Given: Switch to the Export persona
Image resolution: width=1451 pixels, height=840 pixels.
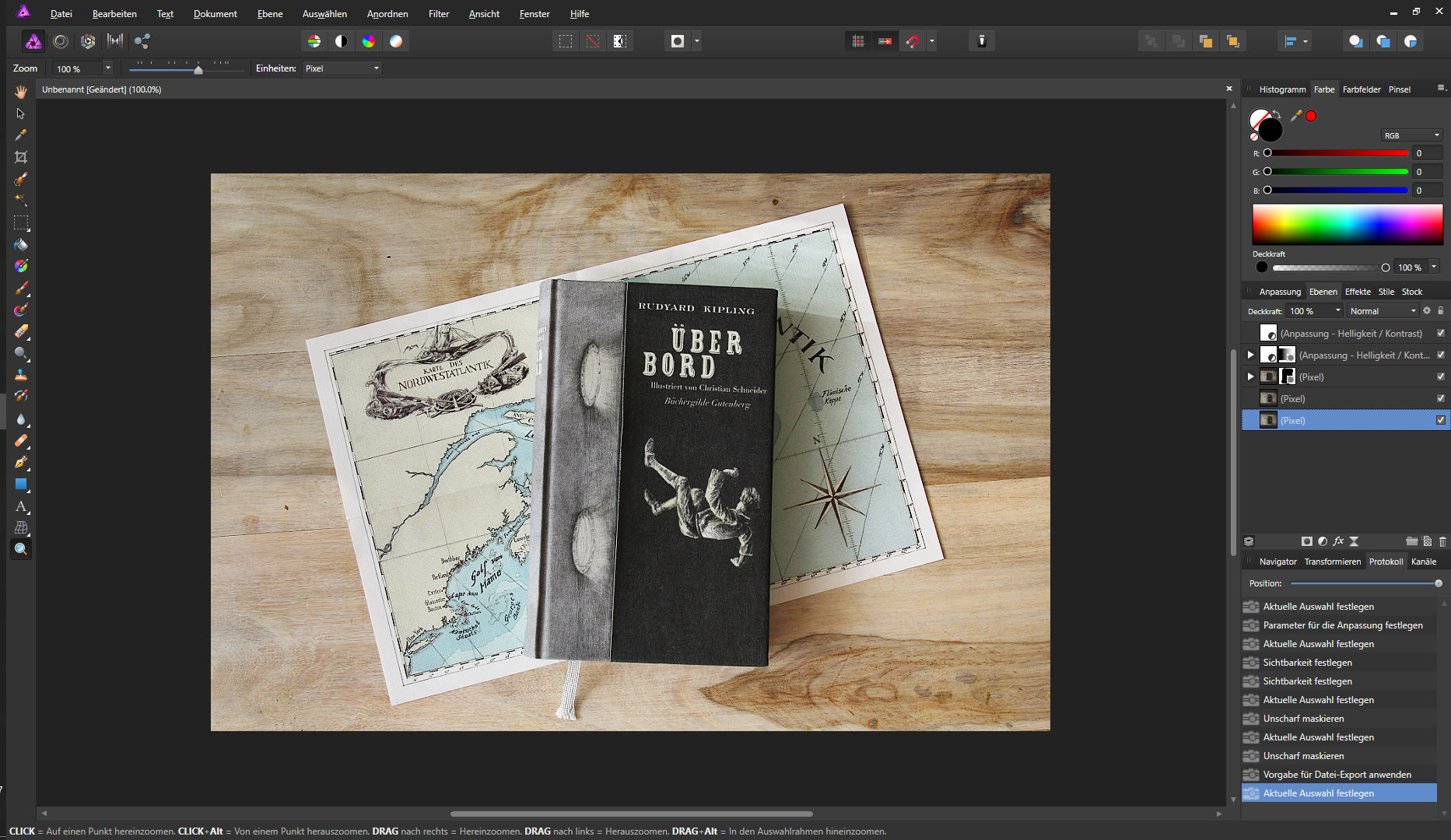Looking at the screenshot, I should [142, 41].
